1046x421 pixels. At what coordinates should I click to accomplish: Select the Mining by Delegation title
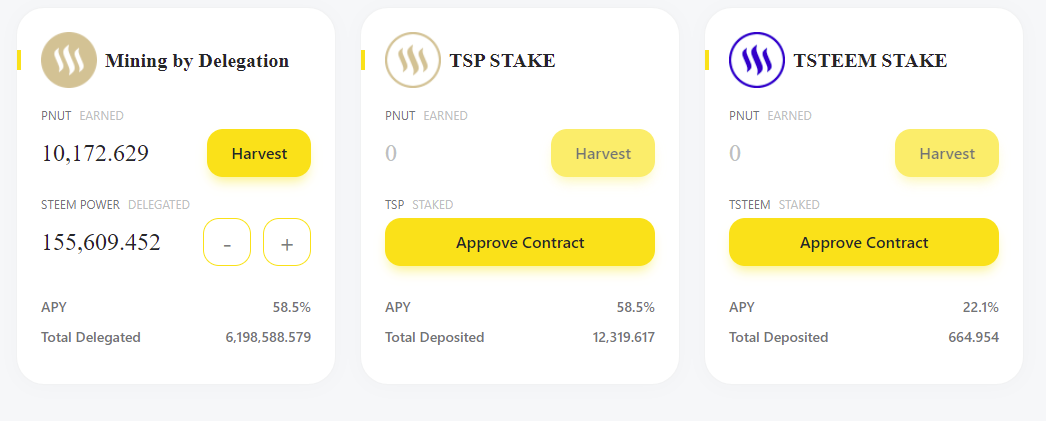point(197,61)
